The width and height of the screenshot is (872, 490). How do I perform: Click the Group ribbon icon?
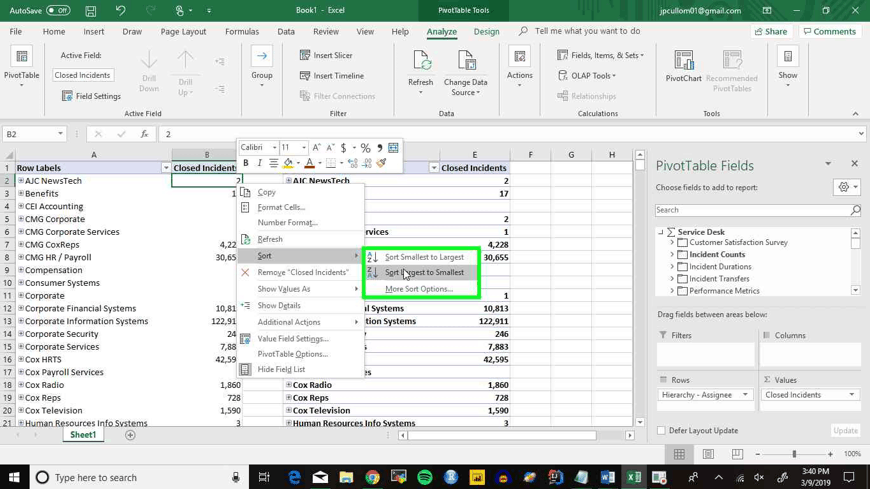[x=261, y=68]
